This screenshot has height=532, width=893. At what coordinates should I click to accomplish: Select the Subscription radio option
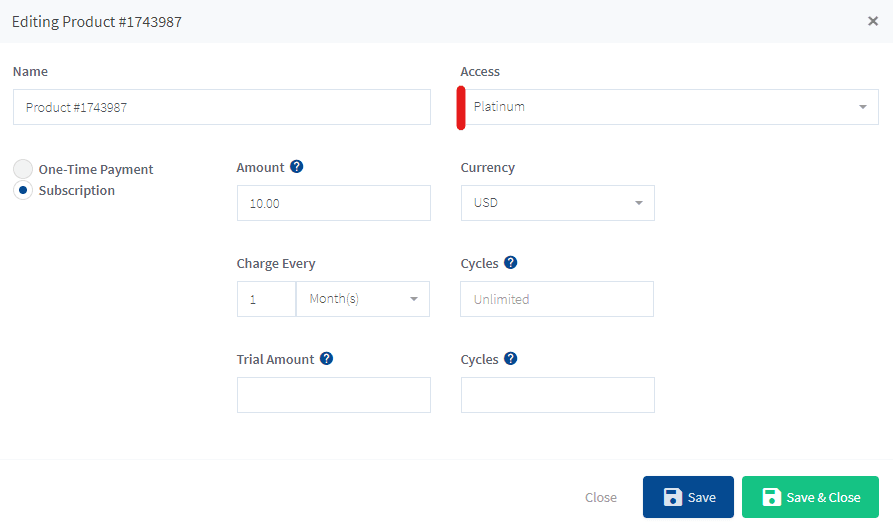[x=23, y=190]
